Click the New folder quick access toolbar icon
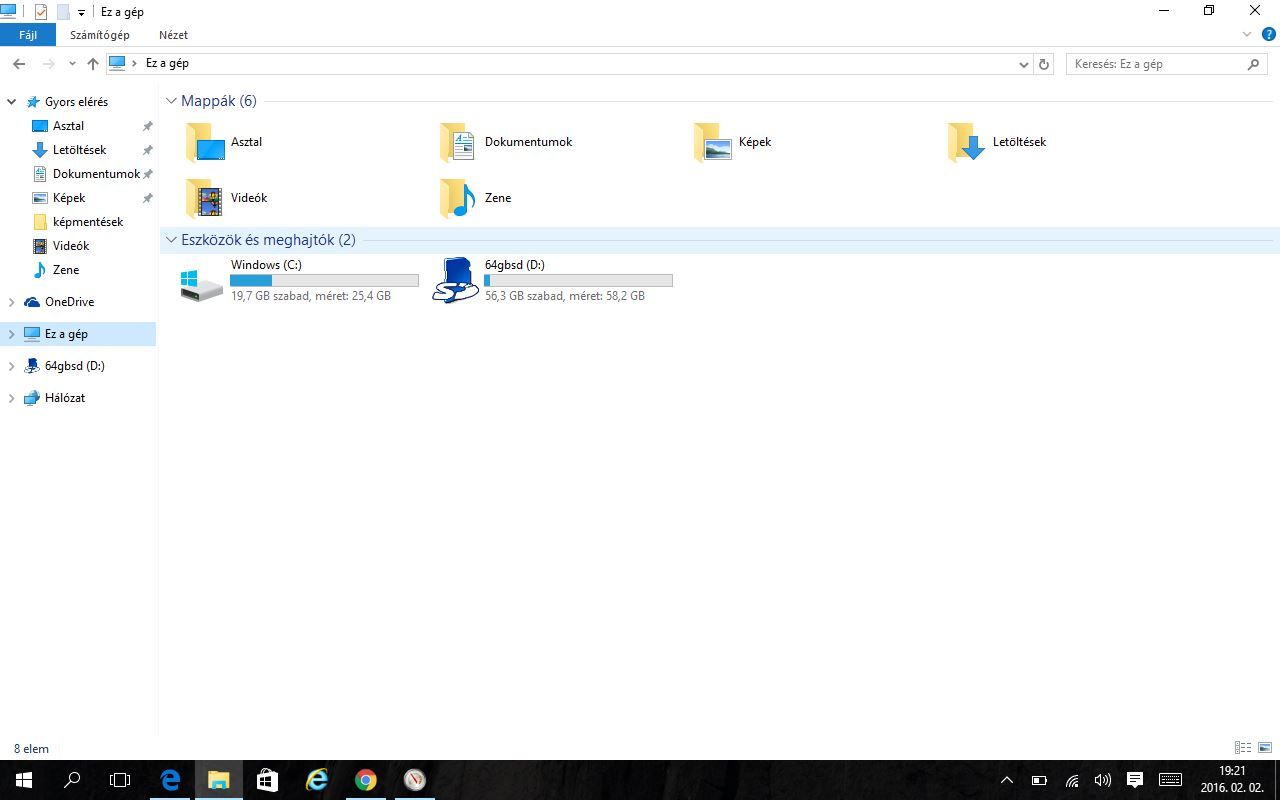Screen dimensions: 1280x800 tap(63, 12)
